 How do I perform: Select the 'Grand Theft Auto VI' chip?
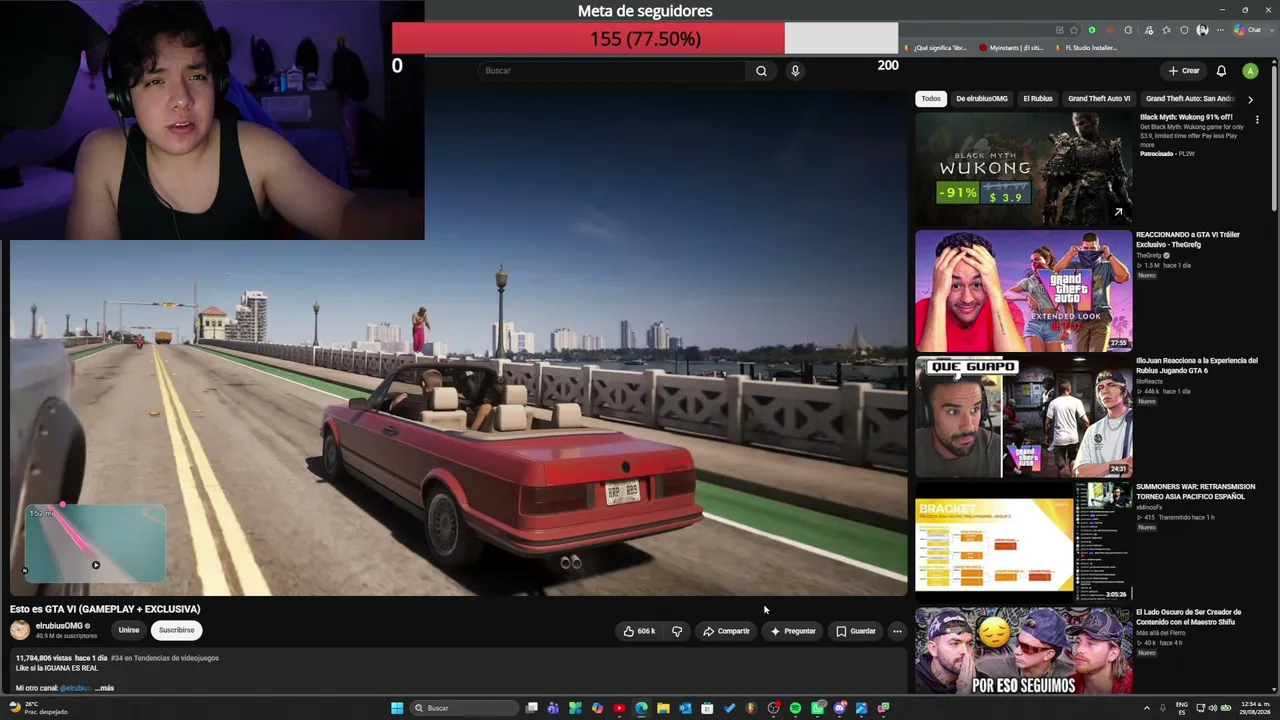click(1099, 99)
